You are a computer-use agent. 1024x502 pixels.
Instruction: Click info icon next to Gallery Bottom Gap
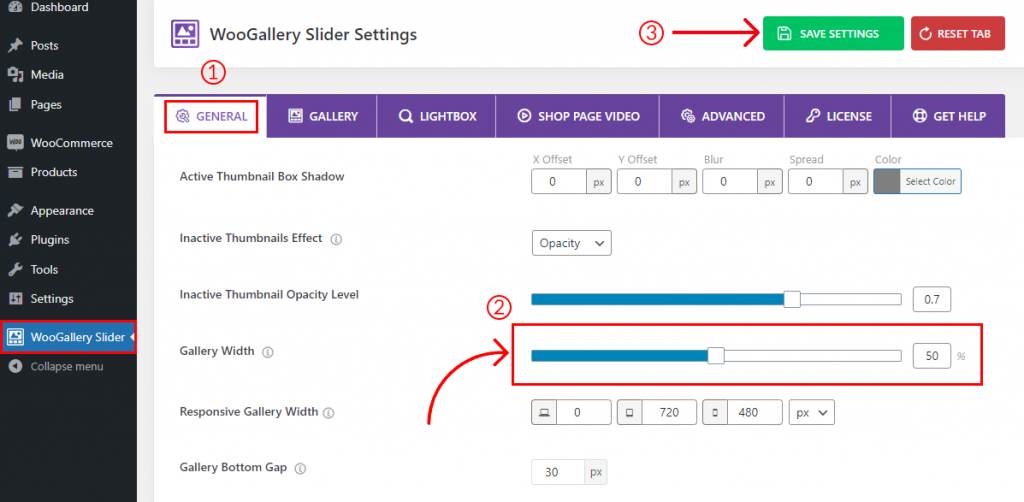coord(300,469)
